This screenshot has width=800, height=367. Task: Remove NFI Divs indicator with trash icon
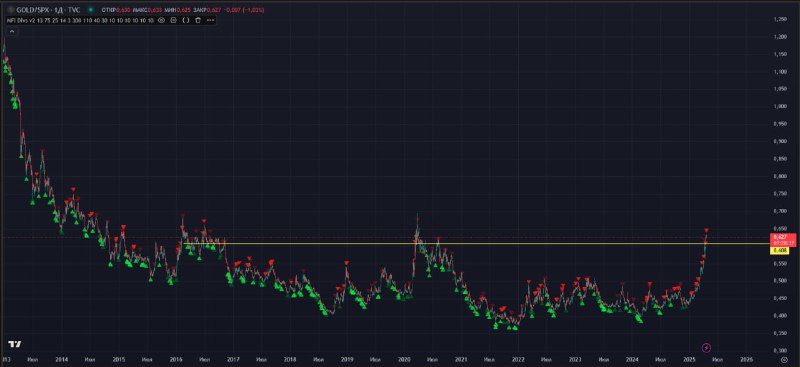(x=198, y=20)
